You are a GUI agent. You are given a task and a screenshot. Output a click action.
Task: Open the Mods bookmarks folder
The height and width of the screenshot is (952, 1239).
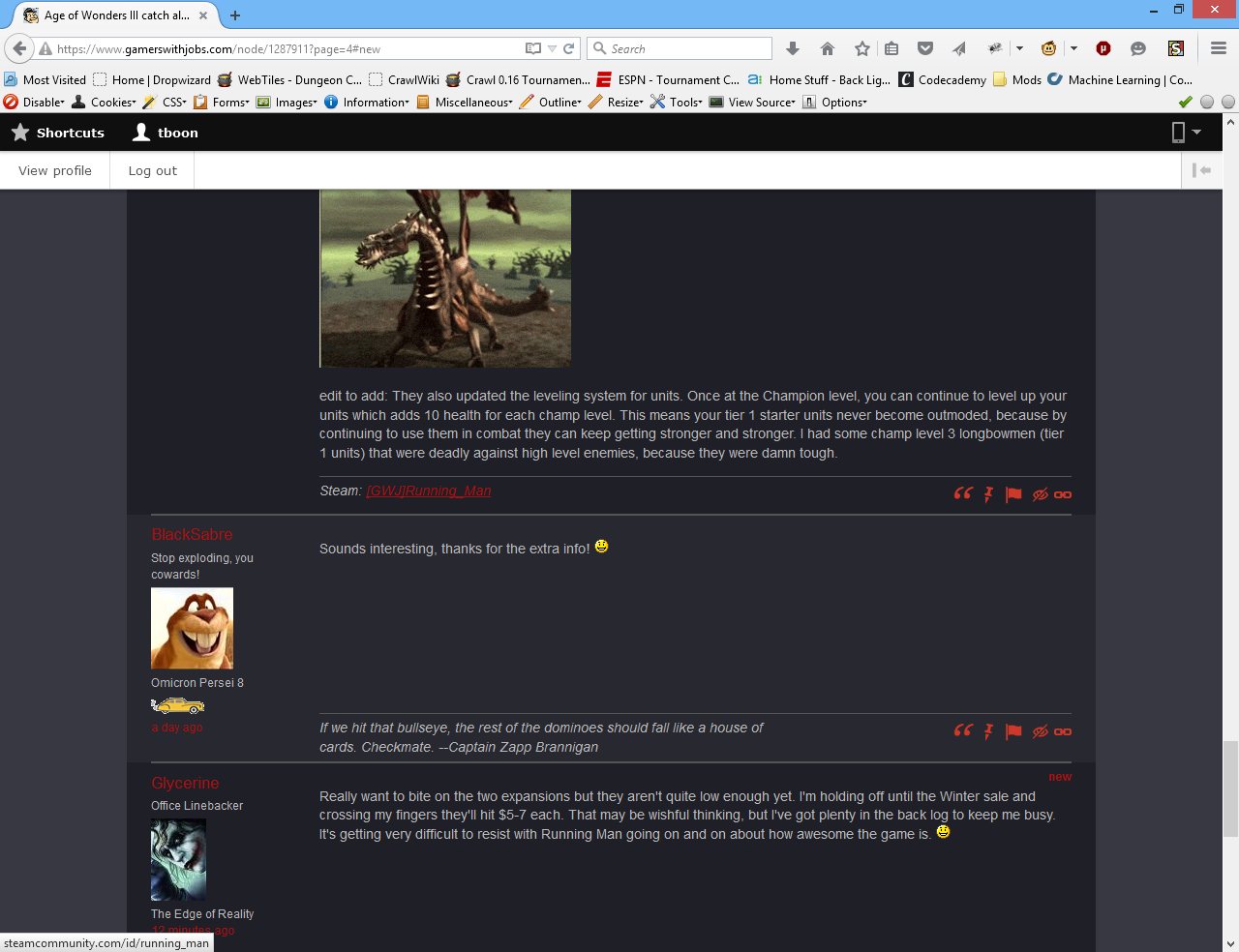[1017, 79]
